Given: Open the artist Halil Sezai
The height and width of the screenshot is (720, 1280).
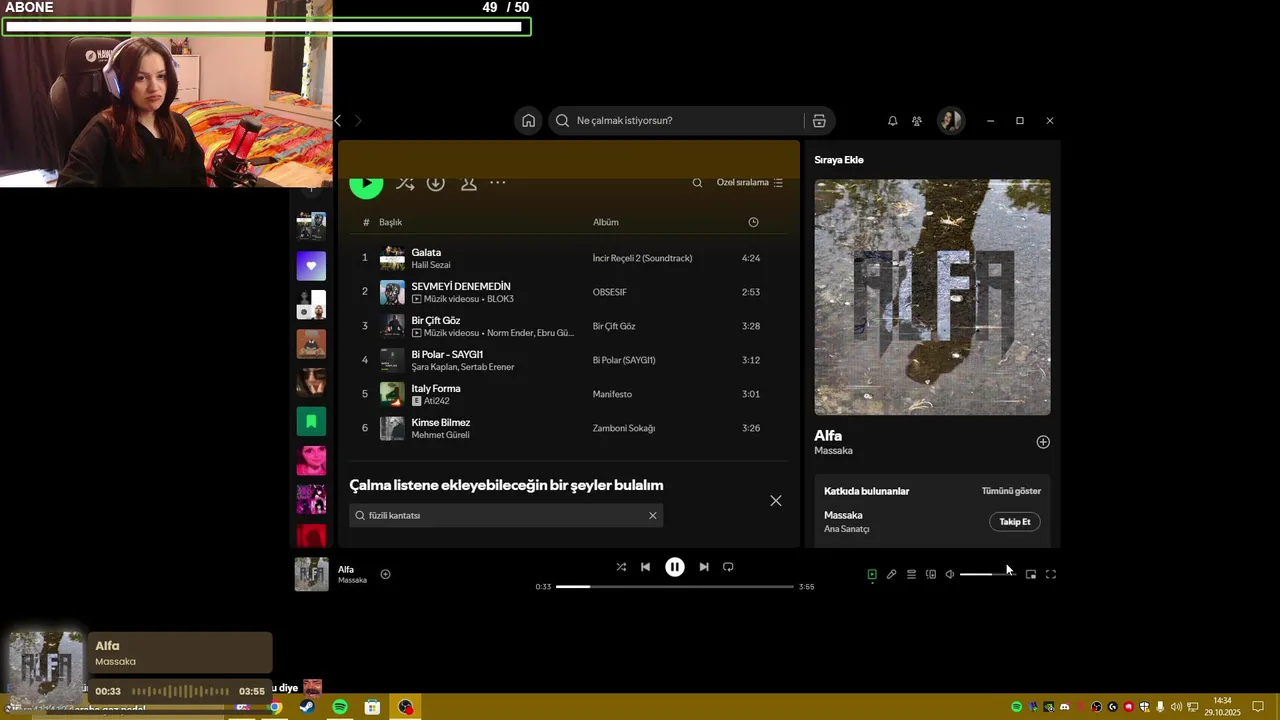Looking at the screenshot, I should (431, 265).
